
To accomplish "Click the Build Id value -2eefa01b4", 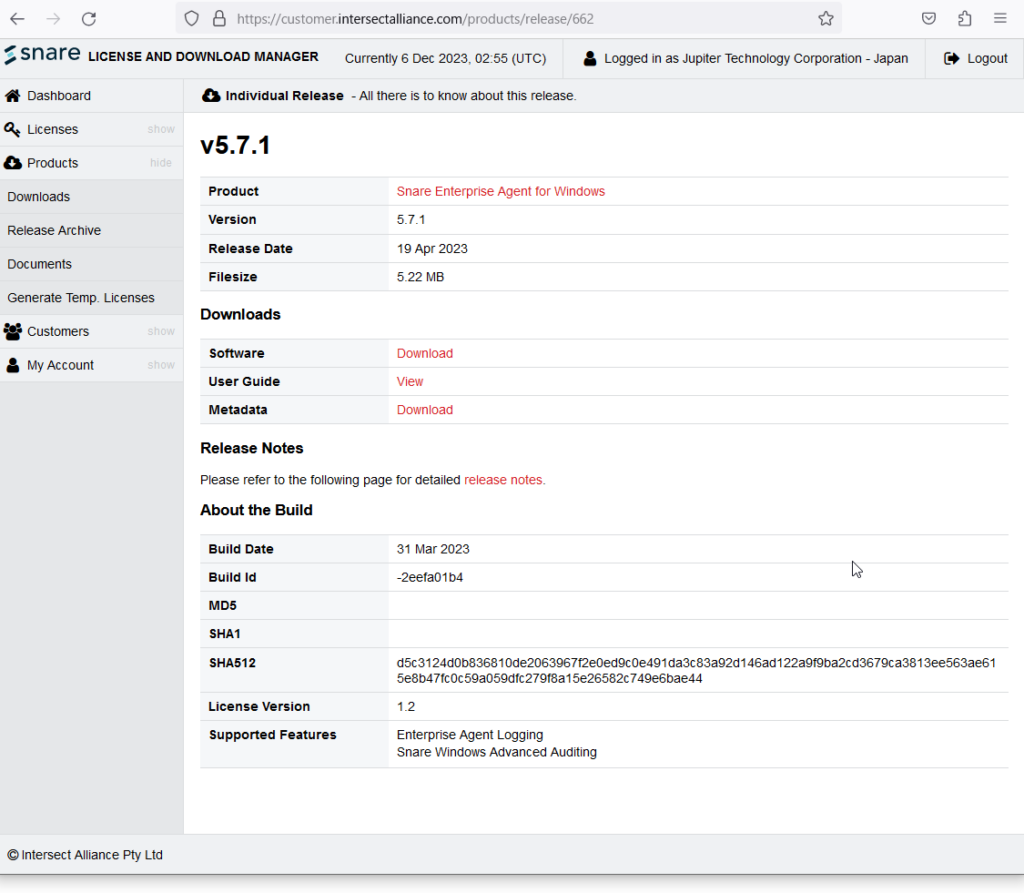I will (x=430, y=577).
